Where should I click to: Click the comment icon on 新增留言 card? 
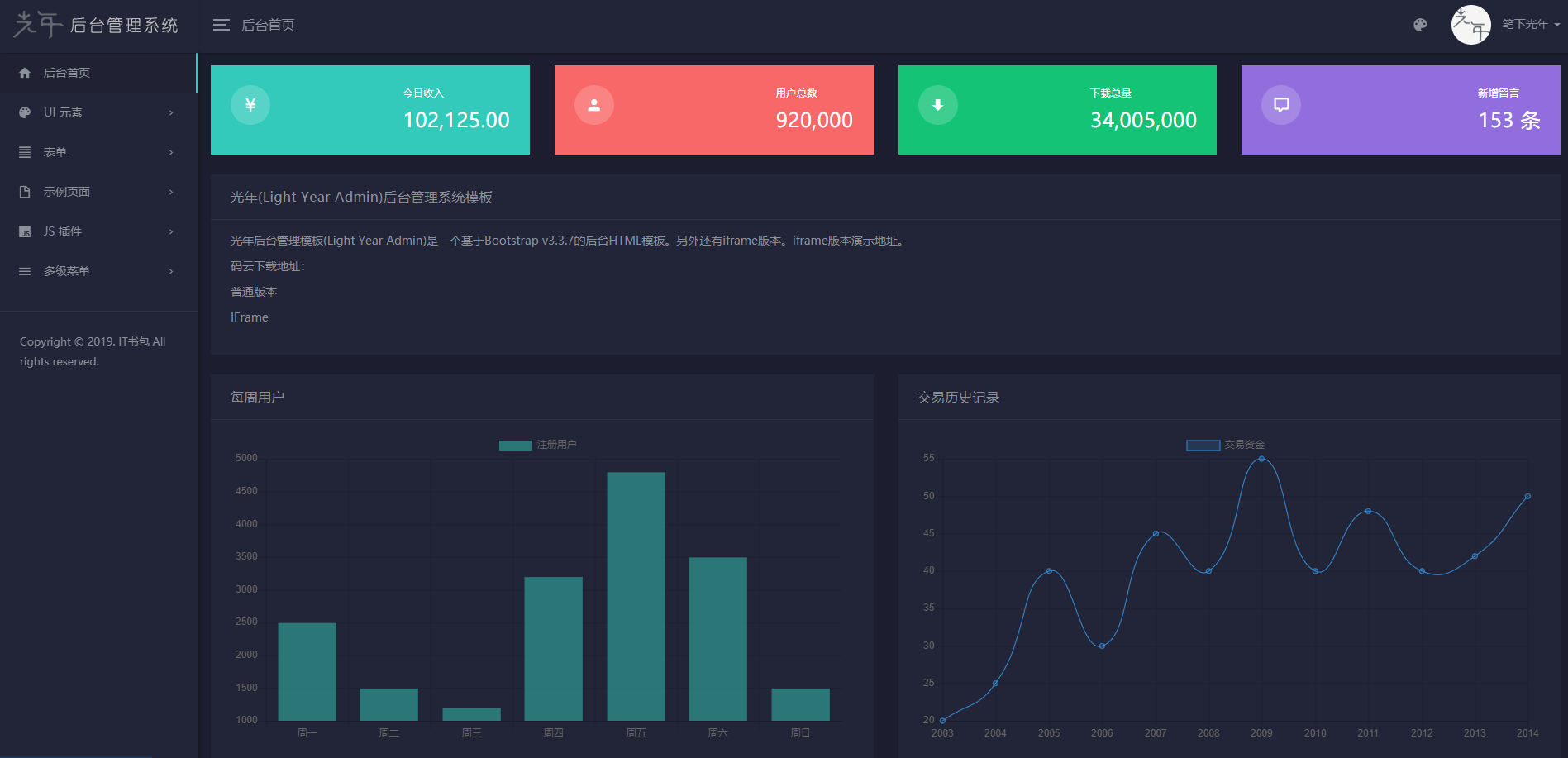[x=1281, y=105]
